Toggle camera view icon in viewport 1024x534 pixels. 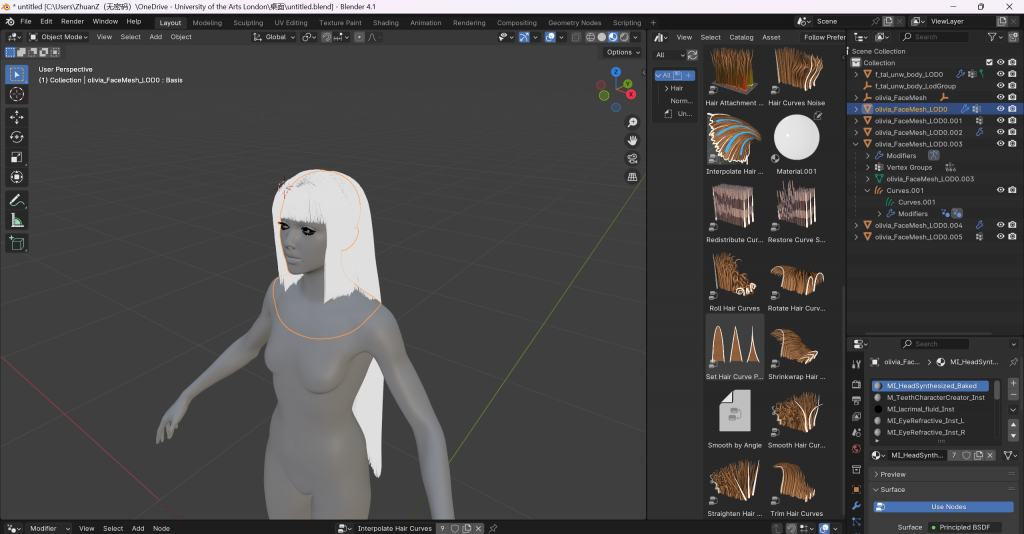632,159
